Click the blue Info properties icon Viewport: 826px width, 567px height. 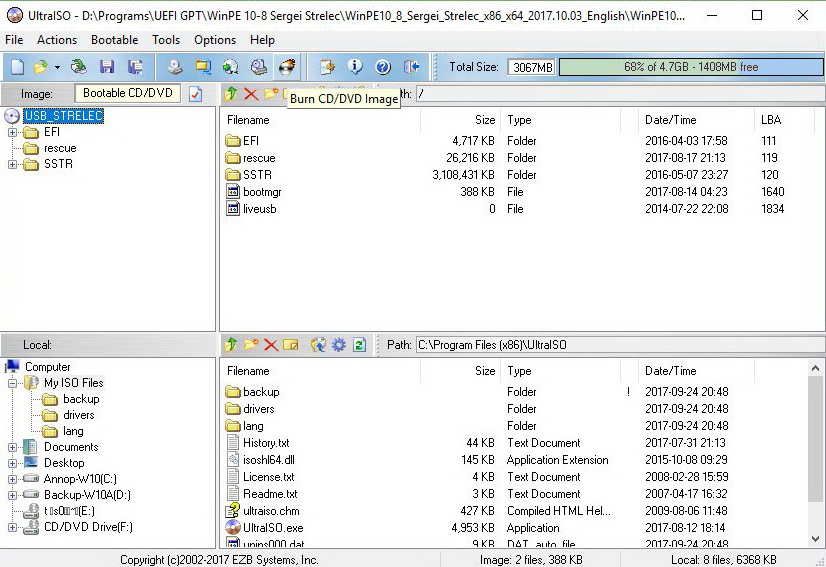click(x=355, y=67)
